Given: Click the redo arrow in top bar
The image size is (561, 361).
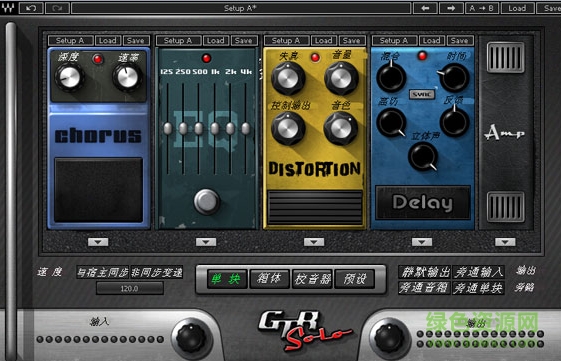Looking at the screenshot, I should [x=57, y=8].
